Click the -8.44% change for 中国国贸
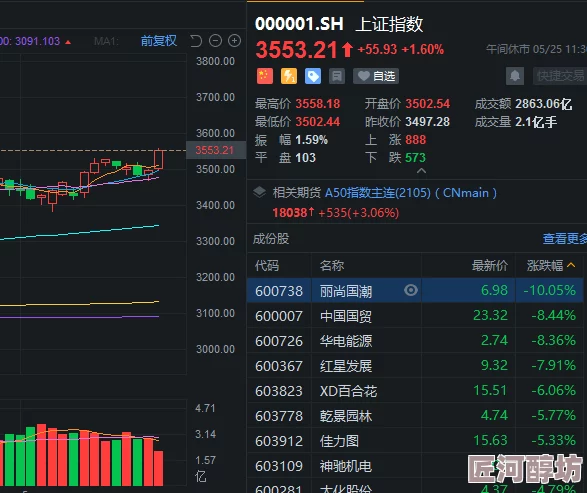587x493 pixels. pyautogui.click(x=553, y=315)
